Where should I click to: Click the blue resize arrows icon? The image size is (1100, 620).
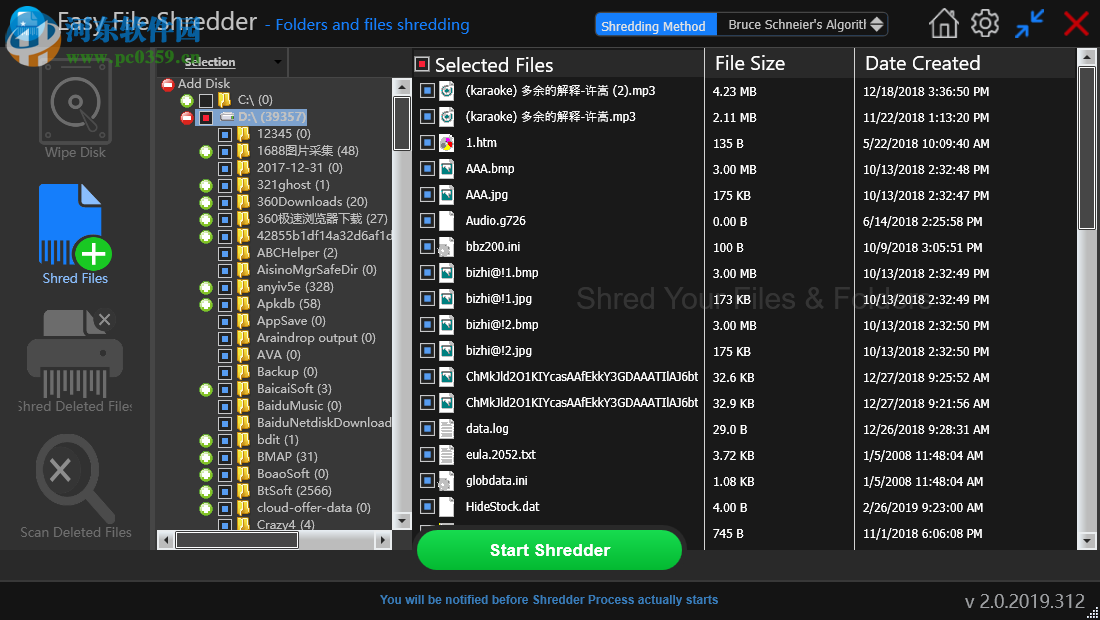1029,22
